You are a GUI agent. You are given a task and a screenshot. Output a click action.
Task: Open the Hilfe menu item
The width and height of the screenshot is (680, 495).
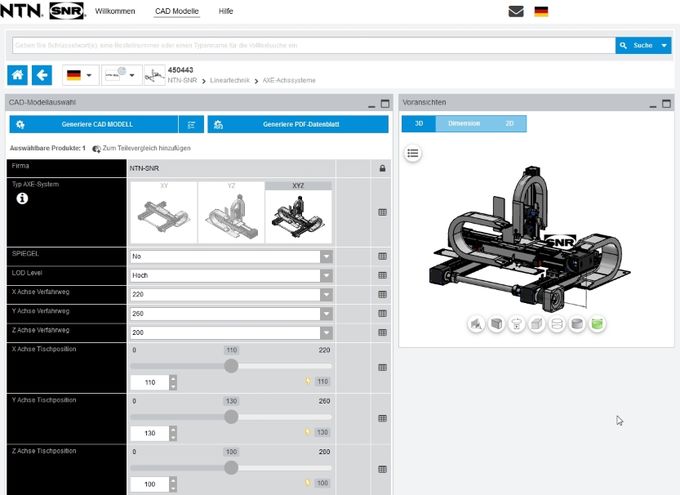[x=225, y=11]
